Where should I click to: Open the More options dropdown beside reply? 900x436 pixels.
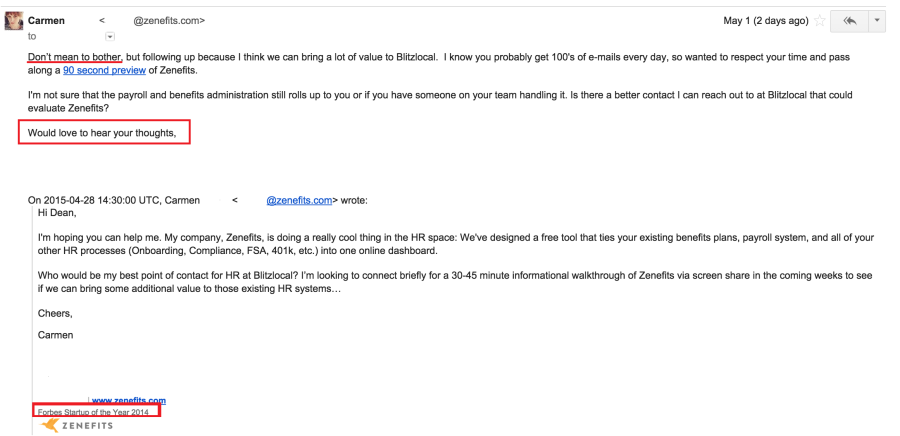[x=879, y=21]
